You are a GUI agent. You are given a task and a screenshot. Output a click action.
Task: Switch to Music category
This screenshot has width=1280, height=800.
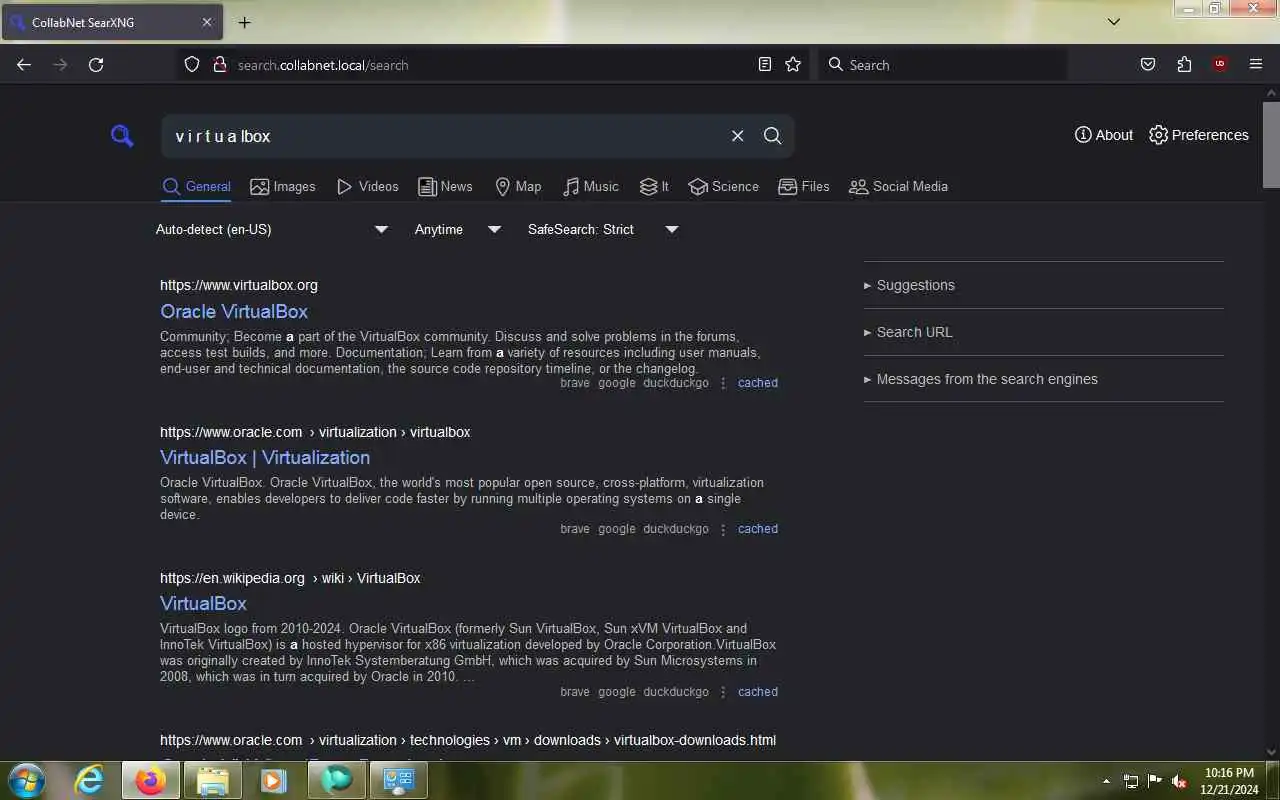[x=591, y=187]
